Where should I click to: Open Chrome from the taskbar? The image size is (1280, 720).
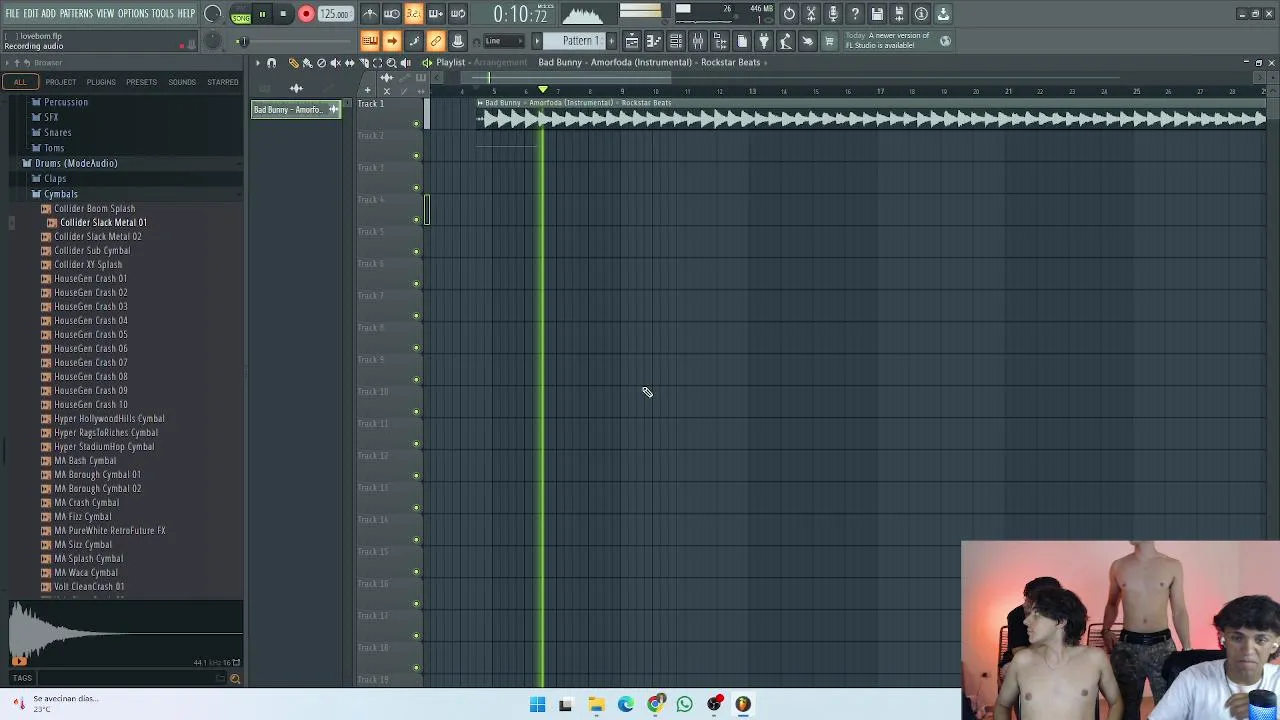[656, 704]
